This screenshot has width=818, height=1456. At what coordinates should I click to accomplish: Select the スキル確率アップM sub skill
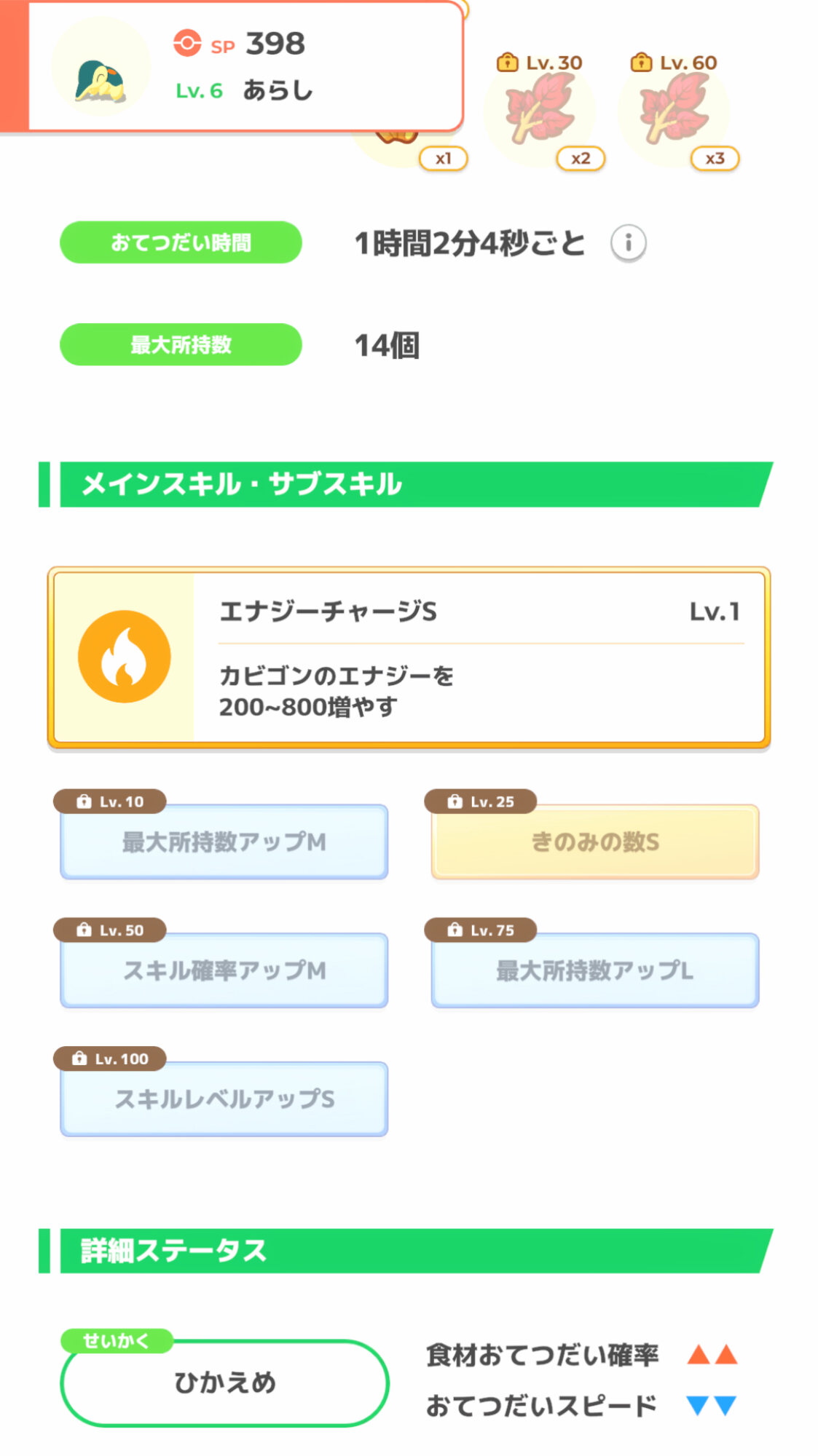pos(224,970)
